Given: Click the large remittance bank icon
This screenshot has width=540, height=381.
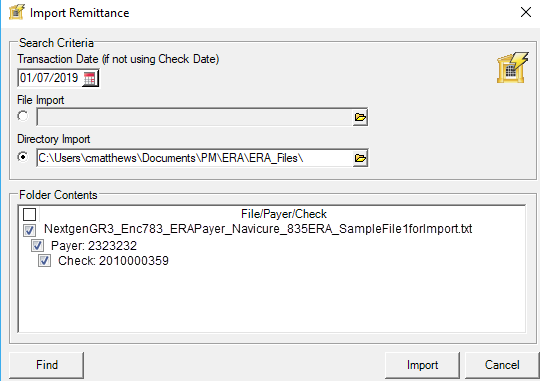Looking at the screenshot, I should click(x=512, y=68).
